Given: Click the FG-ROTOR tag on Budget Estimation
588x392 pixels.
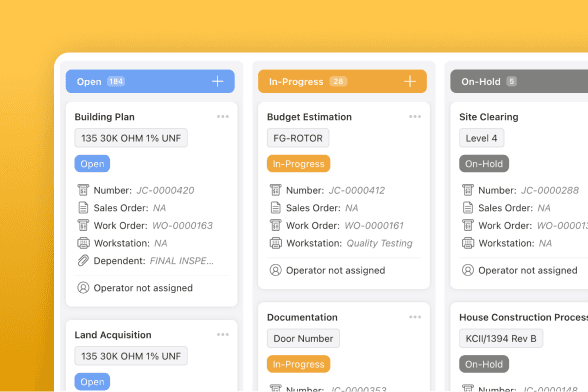Looking at the screenshot, I should tap(298, 138).
